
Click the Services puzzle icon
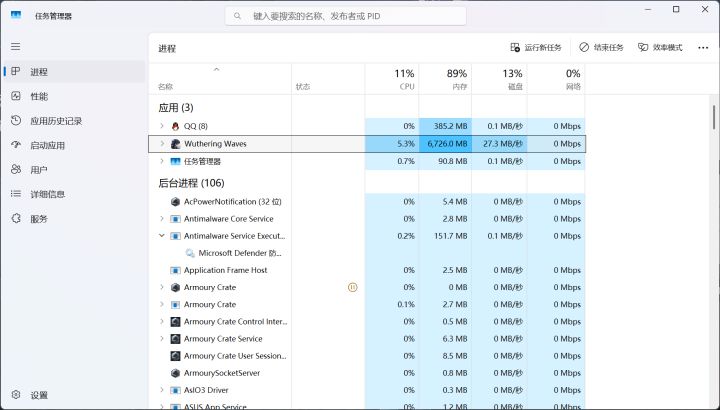coord(16,218)
